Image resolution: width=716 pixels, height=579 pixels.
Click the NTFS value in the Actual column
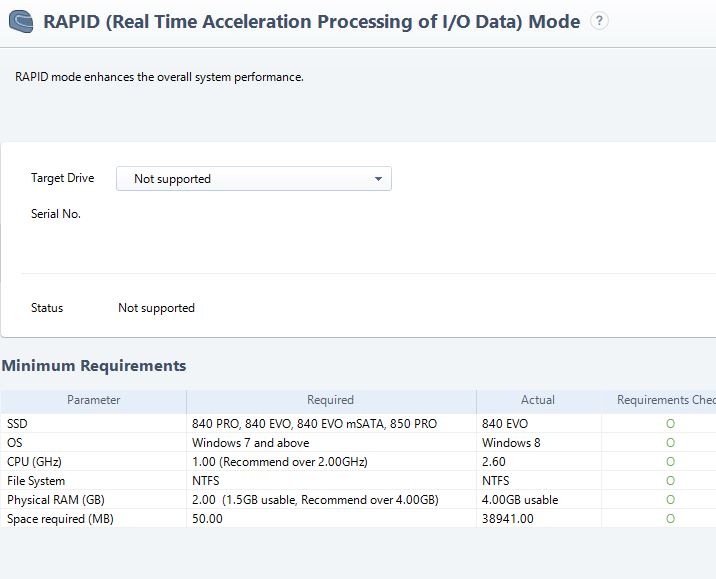[x=495, y=481]
